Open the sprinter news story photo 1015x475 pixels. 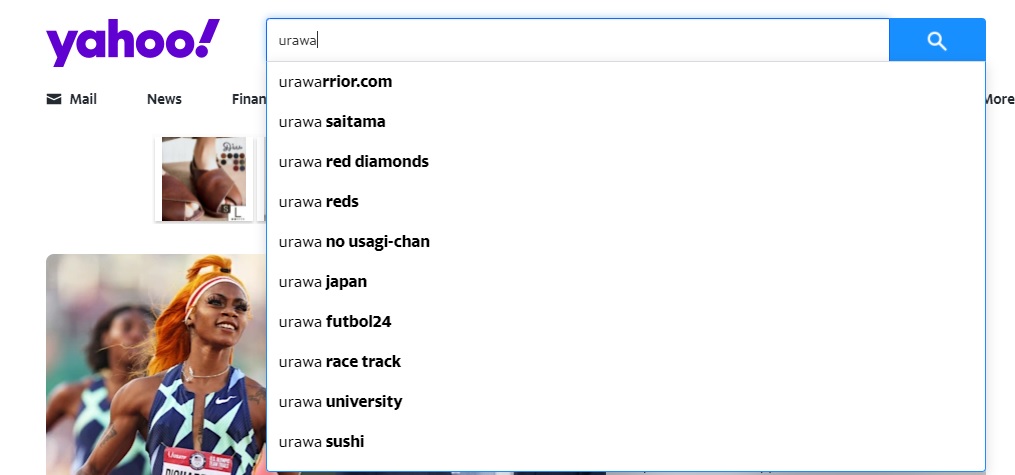(x=155, y=365)
